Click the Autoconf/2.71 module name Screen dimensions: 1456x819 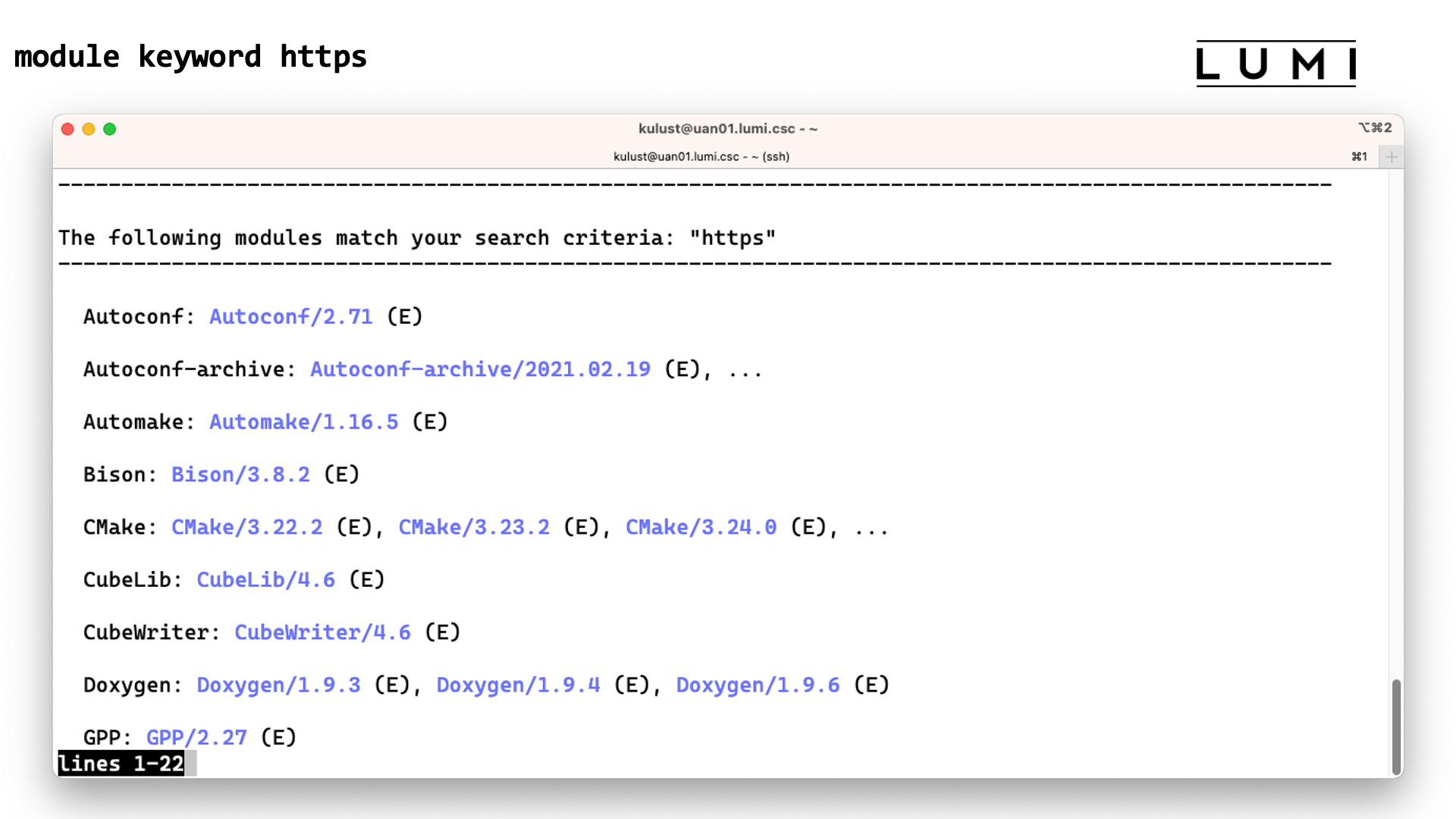[x=291, y=317]
